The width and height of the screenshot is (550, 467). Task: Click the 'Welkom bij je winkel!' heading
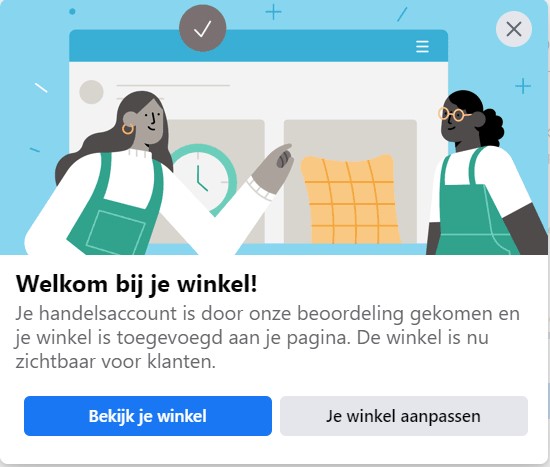137,283
